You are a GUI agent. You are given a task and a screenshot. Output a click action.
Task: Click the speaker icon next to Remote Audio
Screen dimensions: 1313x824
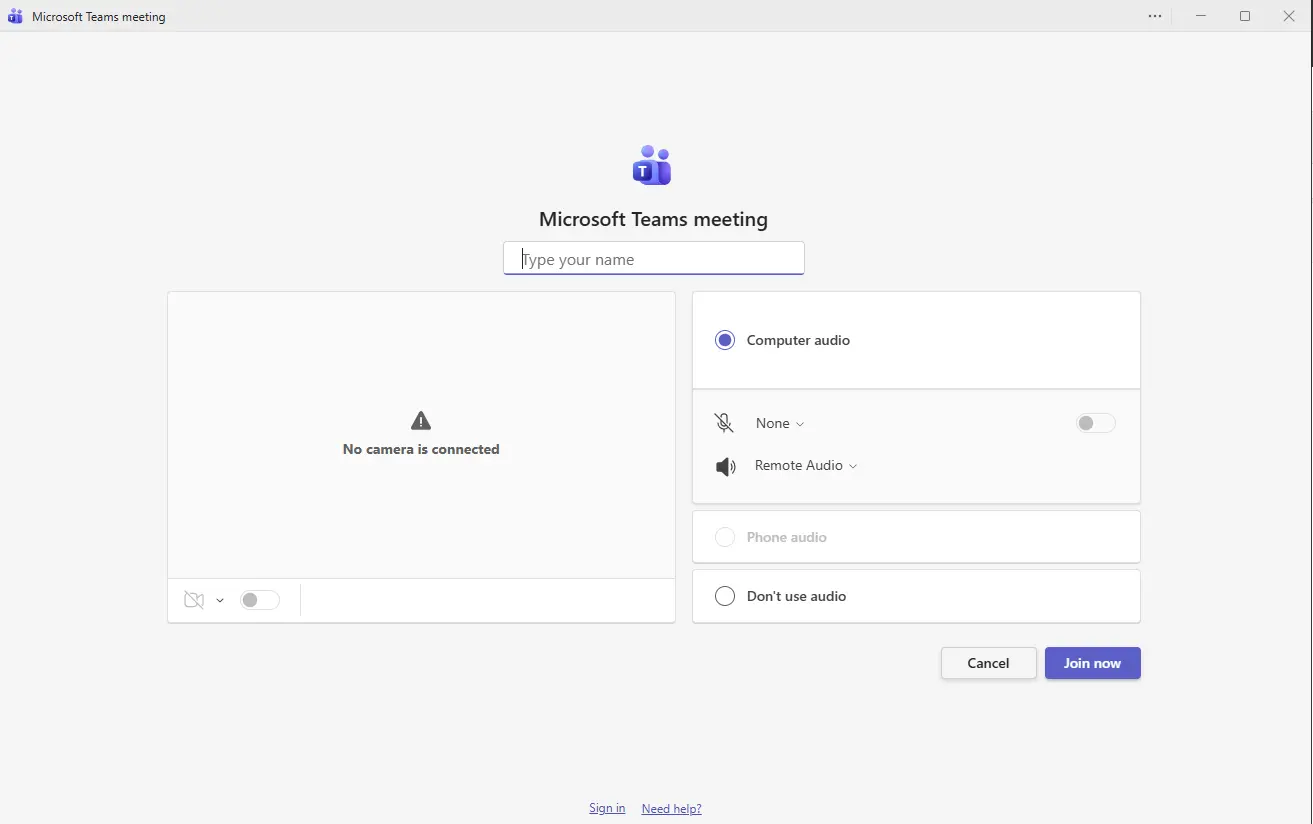tap(724, 466)
